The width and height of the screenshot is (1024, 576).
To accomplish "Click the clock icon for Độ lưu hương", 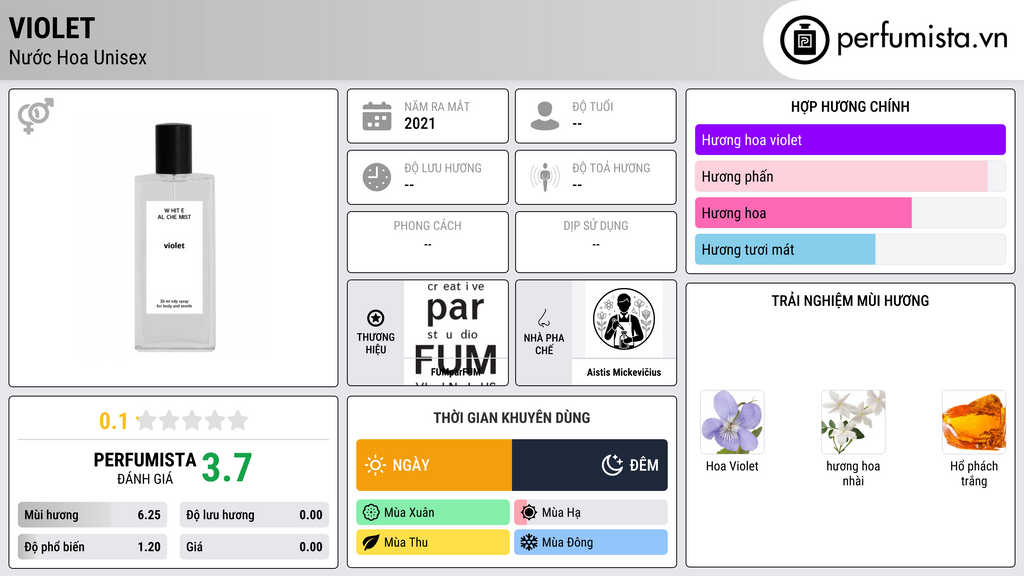I will [x=377, y=177].
